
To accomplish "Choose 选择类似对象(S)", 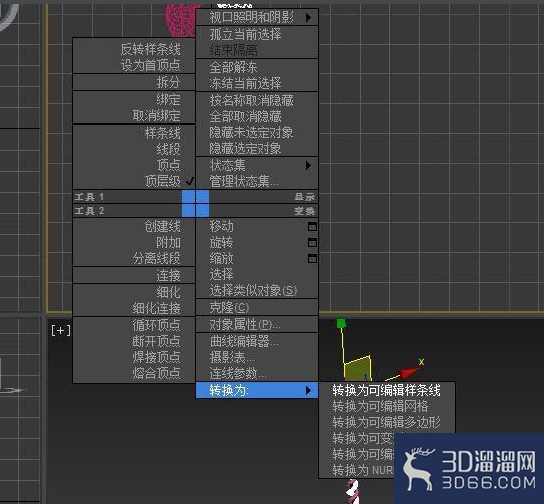I will 257,290.
